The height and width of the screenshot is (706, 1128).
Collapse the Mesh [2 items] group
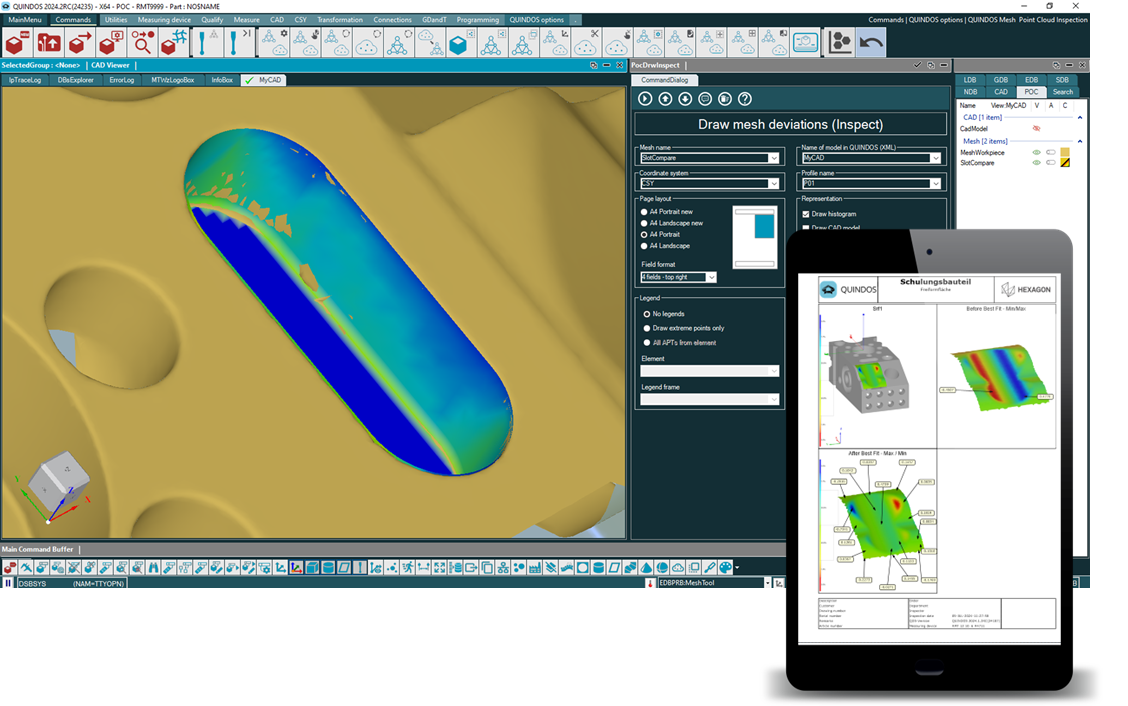click(x=1080, y=141)
